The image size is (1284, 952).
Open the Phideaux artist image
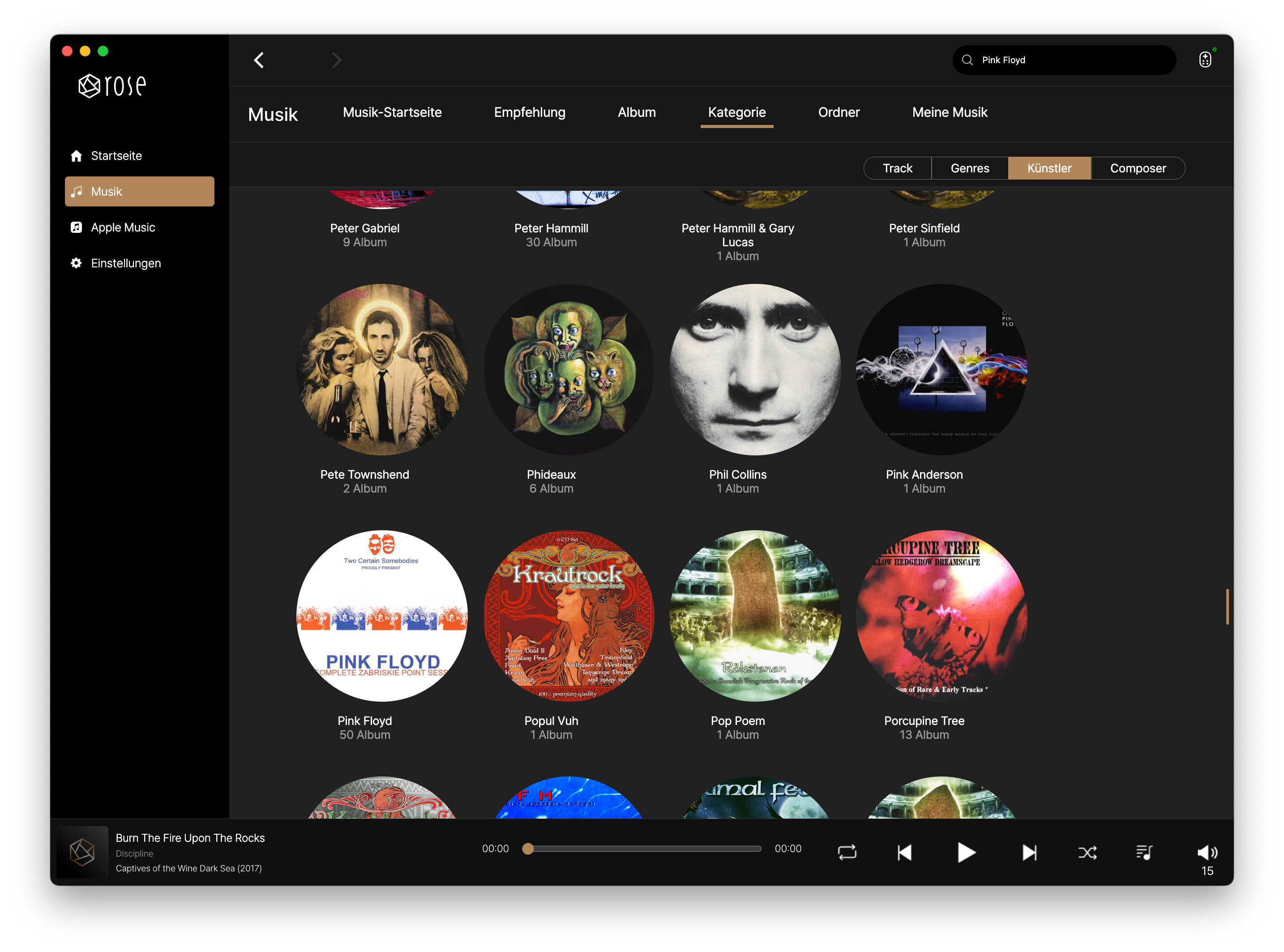point(569,369)
